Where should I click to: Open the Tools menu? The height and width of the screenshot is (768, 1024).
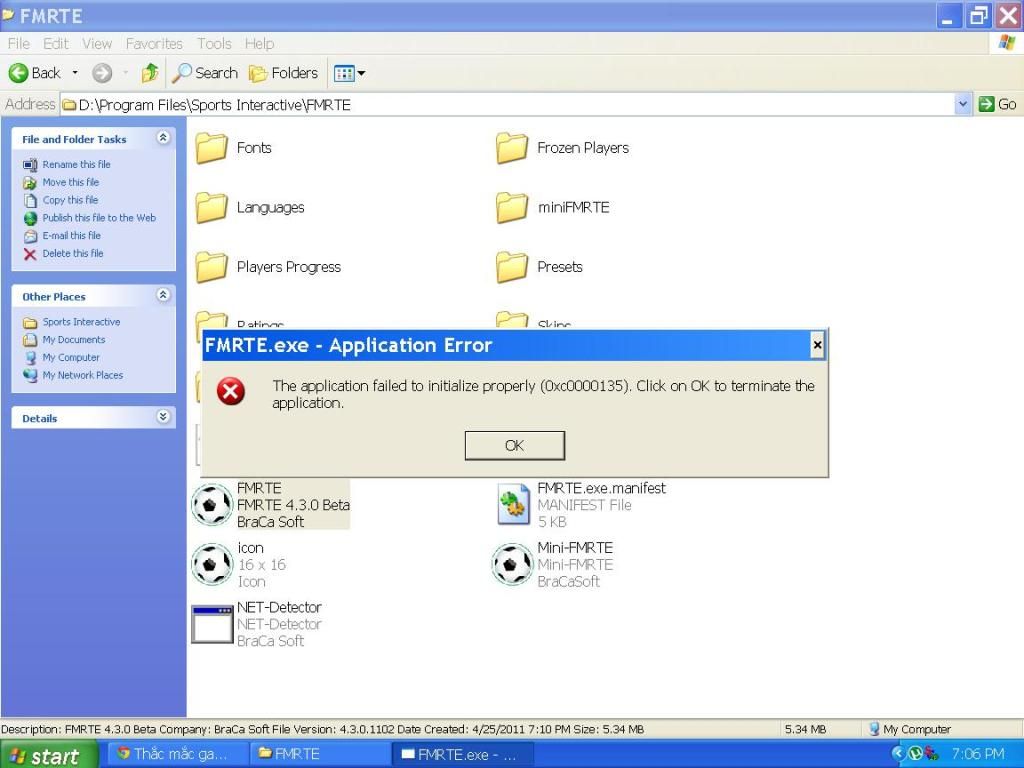(214, 44)
